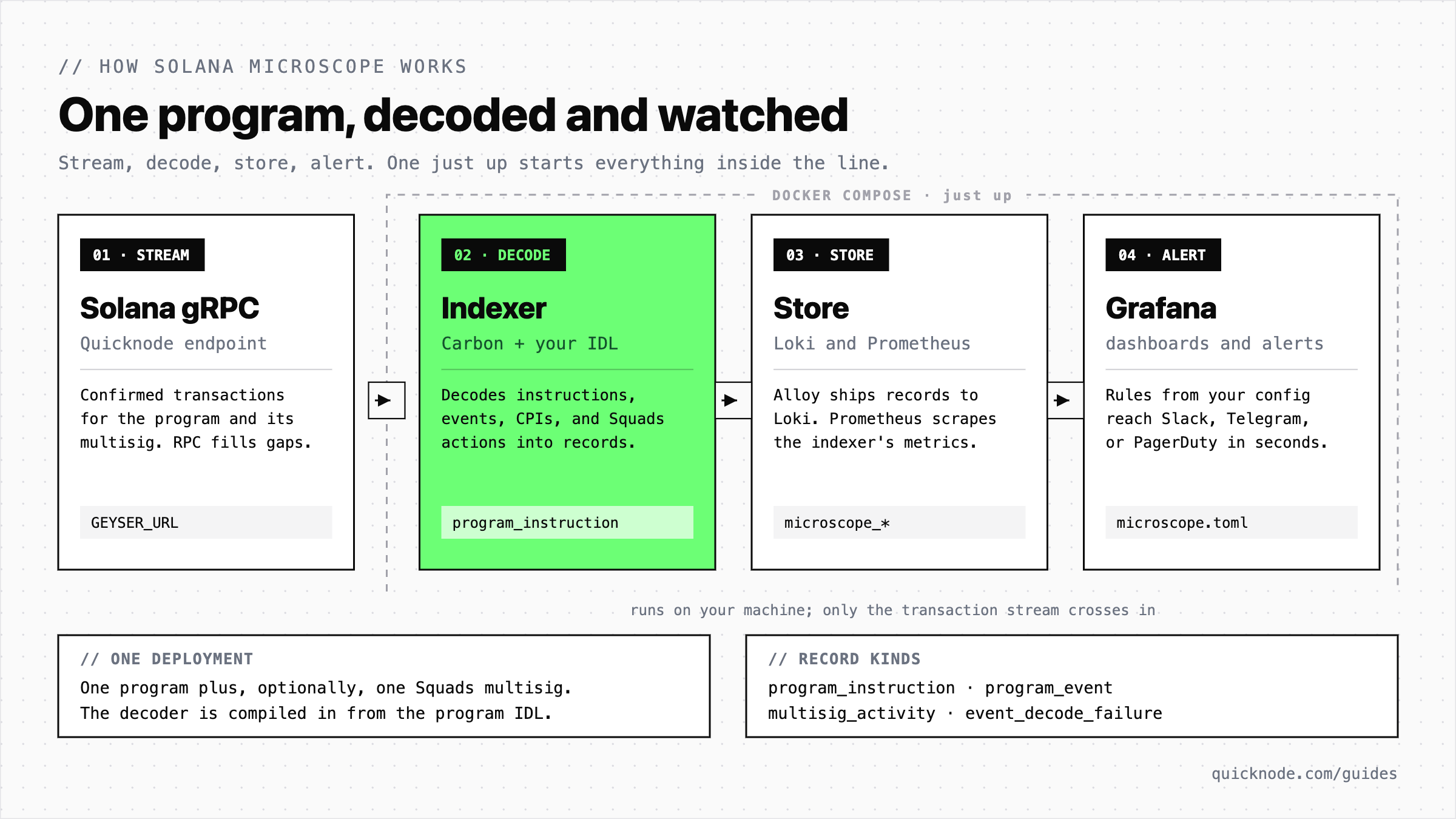
Task: Click the 'DOCKER COMPOSE · just up' label
Action: tap(892, 195)
